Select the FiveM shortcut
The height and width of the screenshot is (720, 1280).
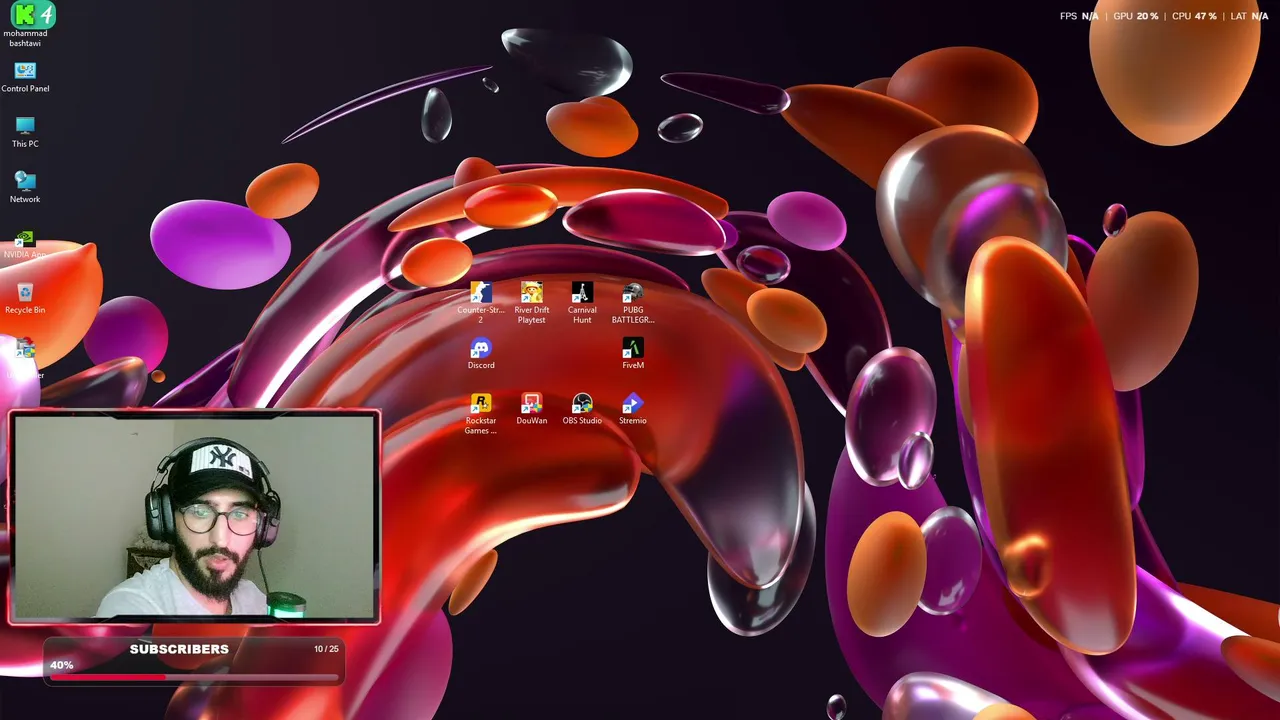[633, 353]
